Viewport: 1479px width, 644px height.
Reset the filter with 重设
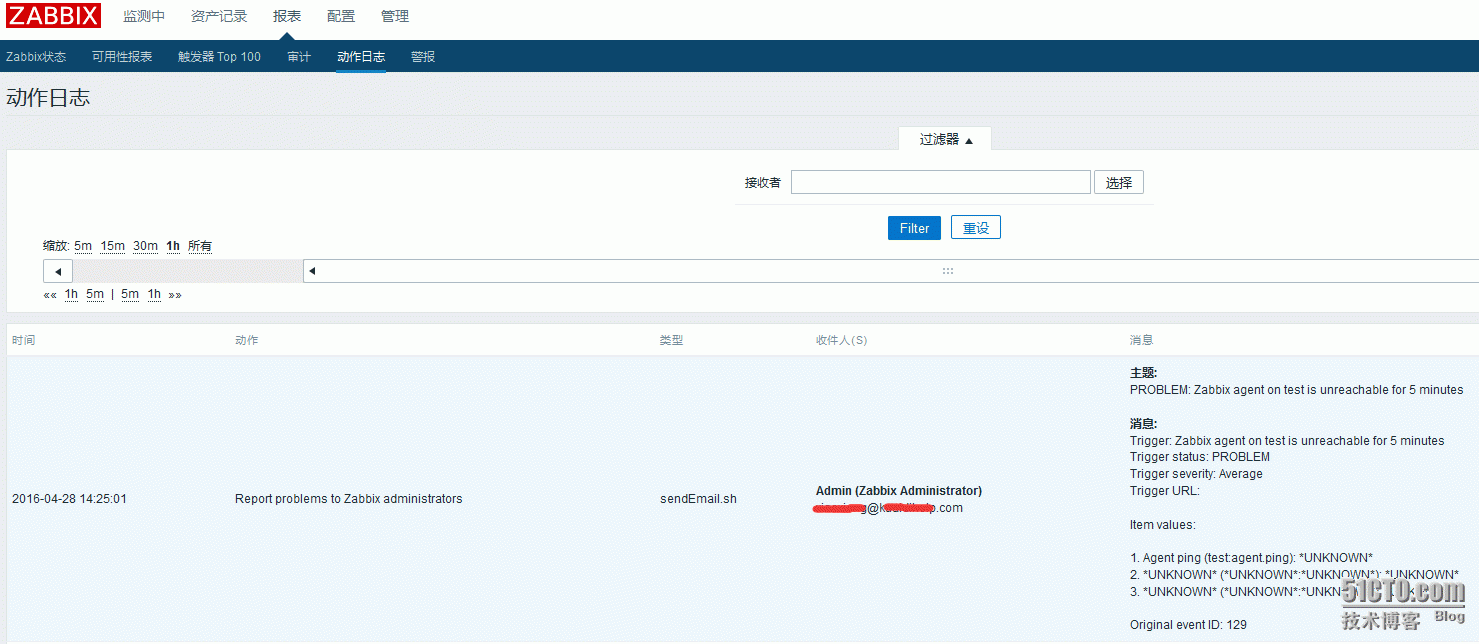click(976, 228)
